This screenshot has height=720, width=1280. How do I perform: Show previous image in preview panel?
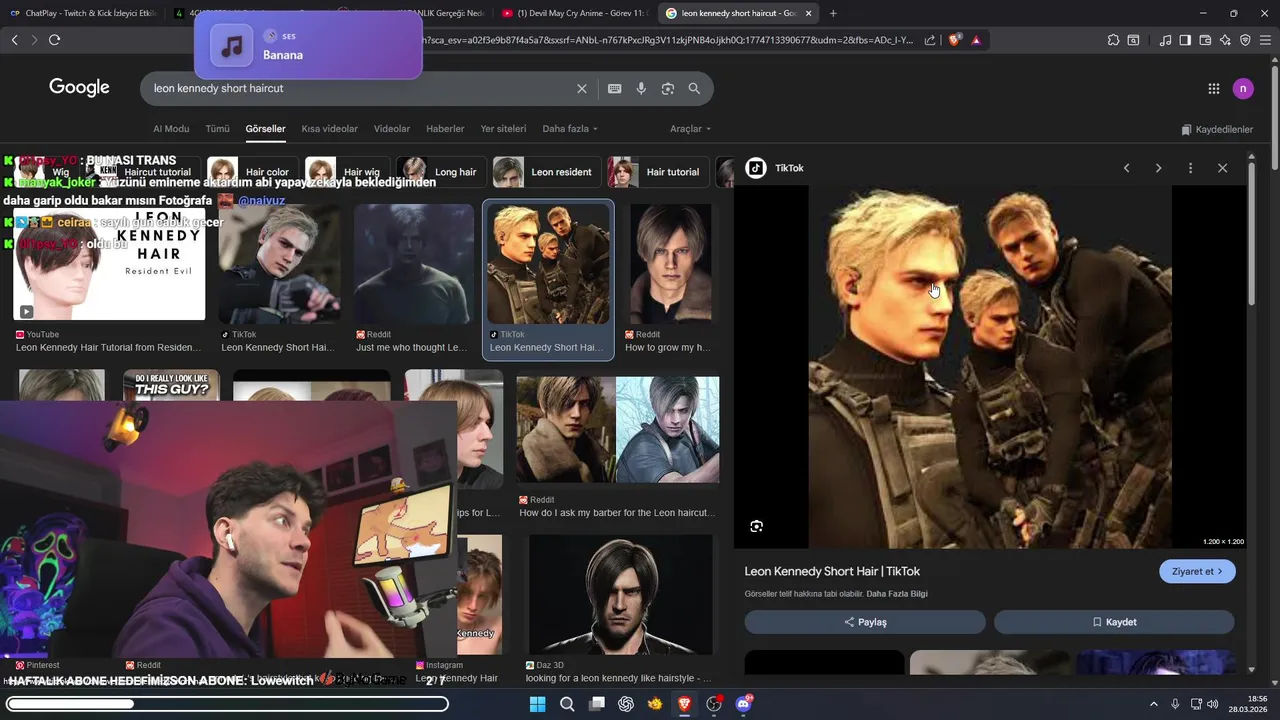pos(1126,168)
